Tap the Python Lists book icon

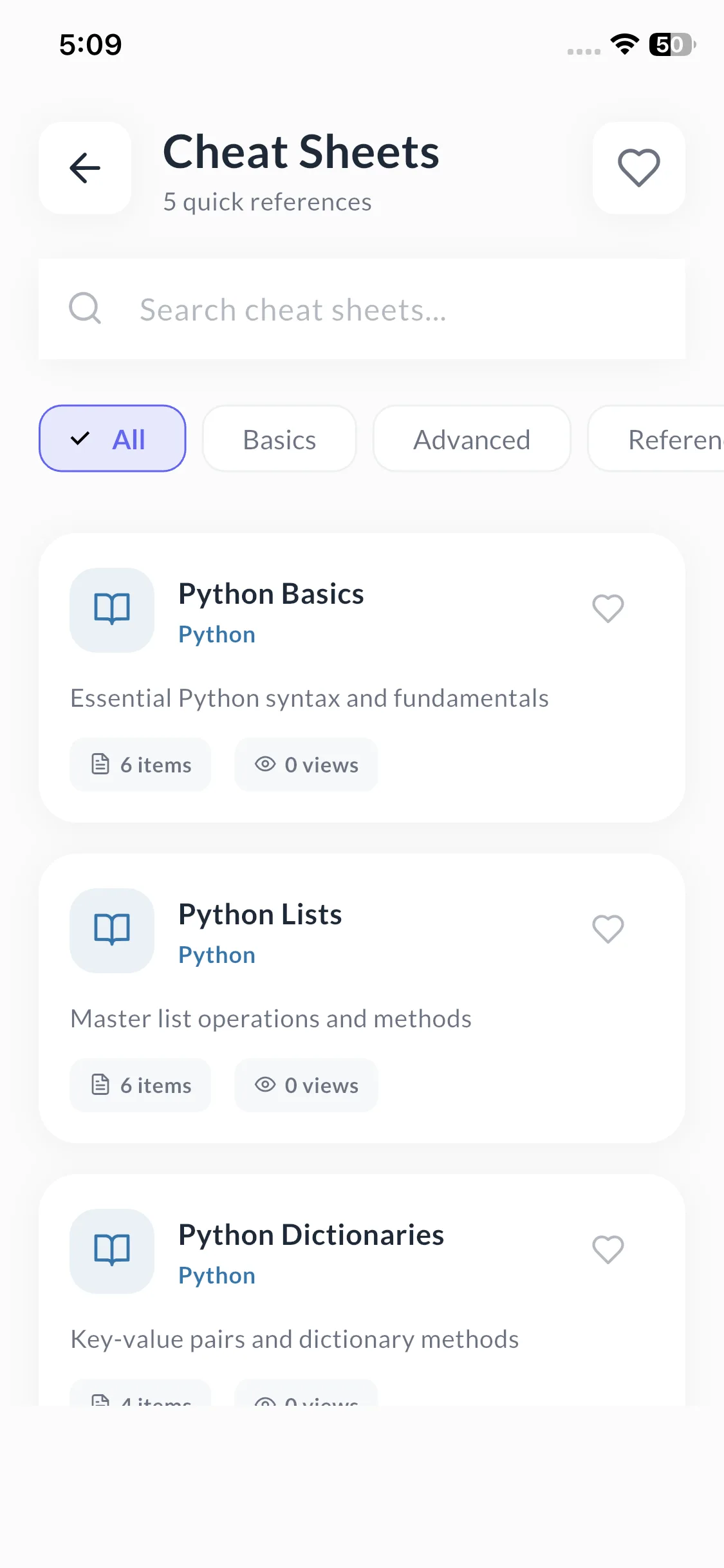(112, 930)
